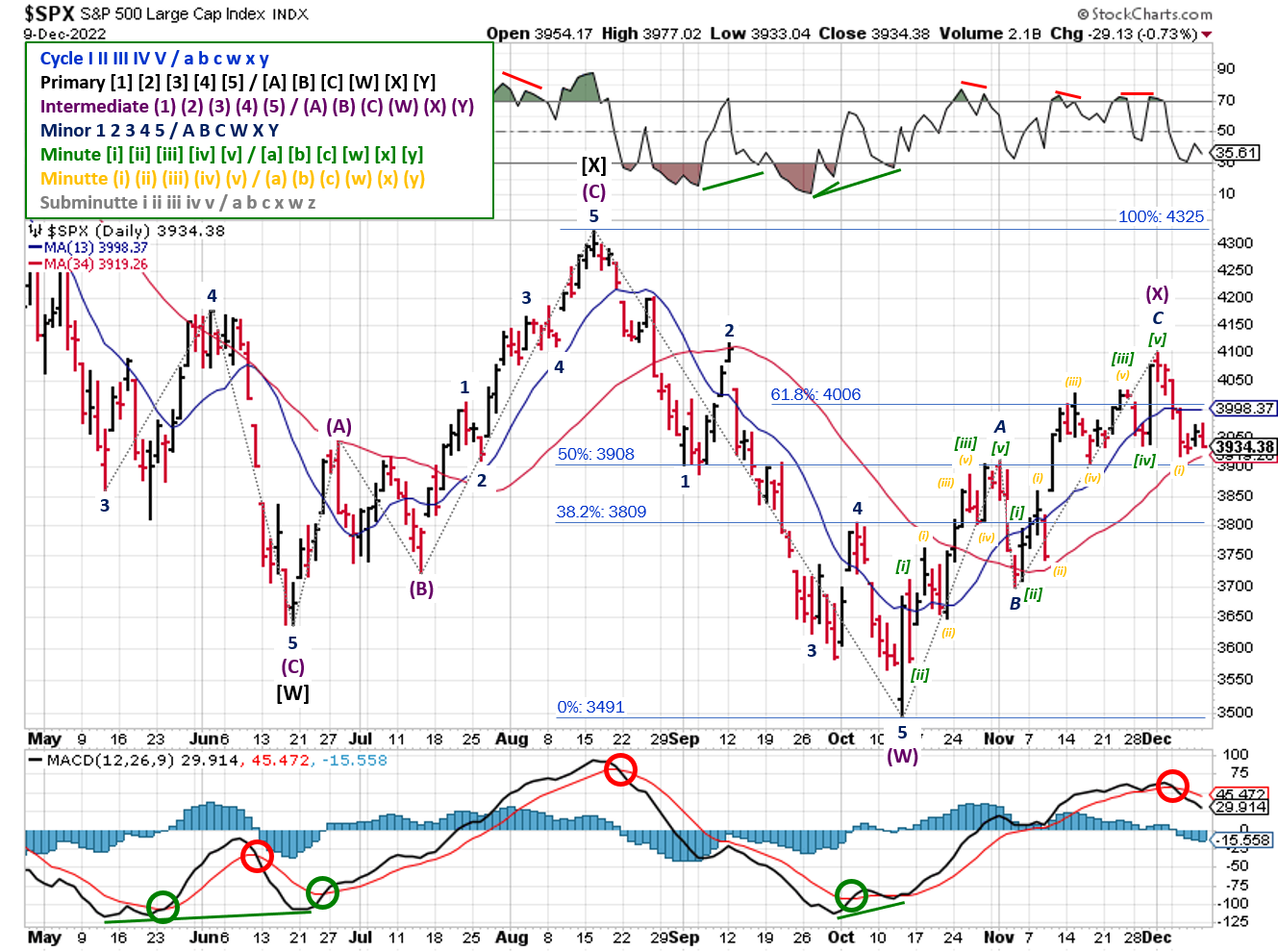The height and width of the screenshot is (952, 1278).
Task: Click the green MACD circle near June 27
Action: (x=322, y=891)
